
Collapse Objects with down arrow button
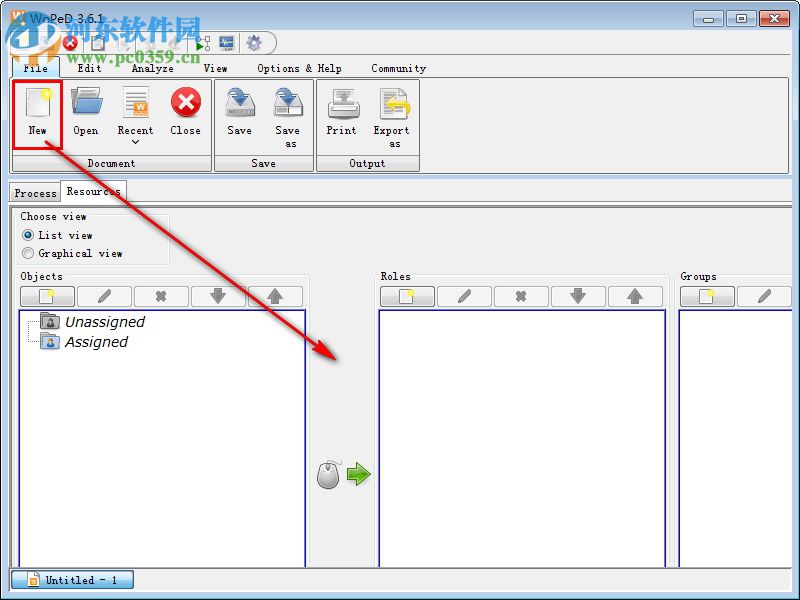tap(218, 296)
